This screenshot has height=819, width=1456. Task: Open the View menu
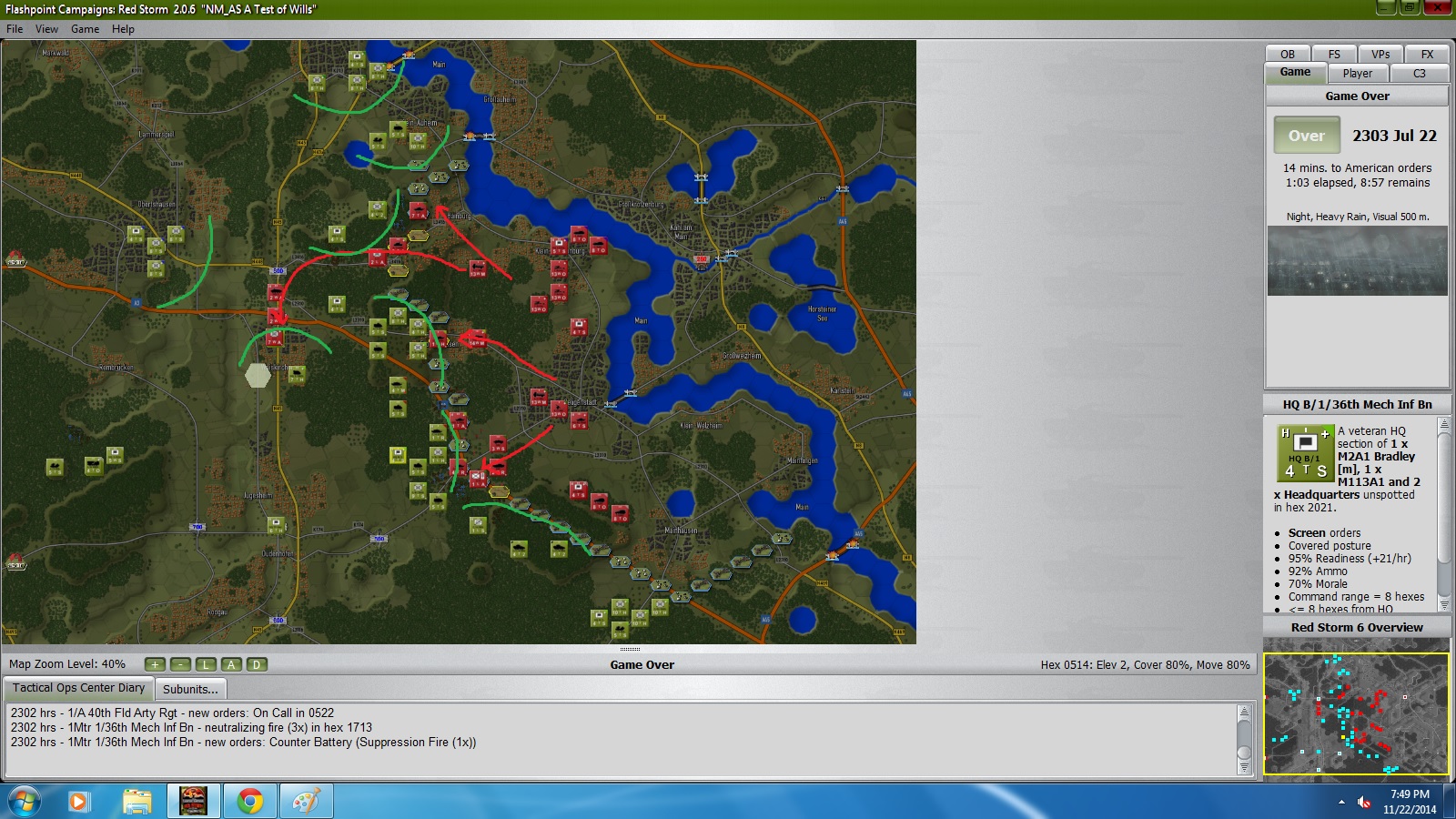(x=46, y=29)
